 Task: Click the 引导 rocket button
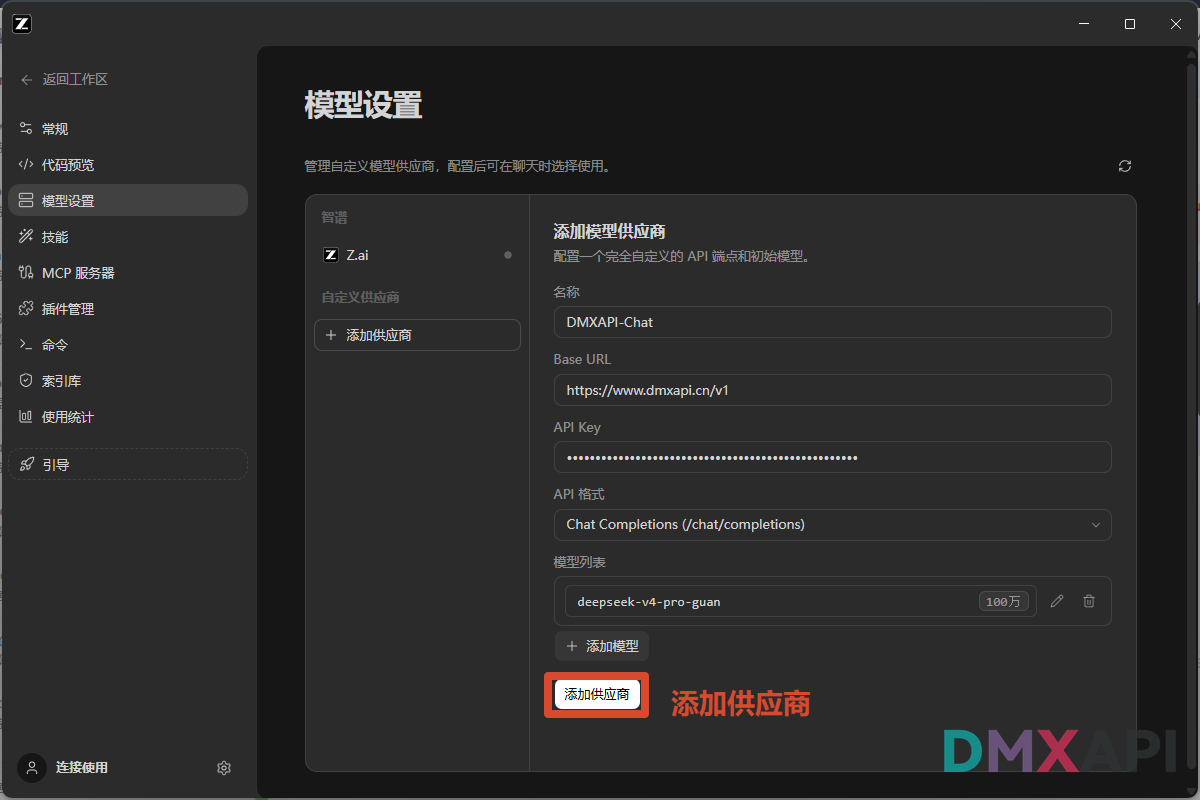[x=127, y=464]
